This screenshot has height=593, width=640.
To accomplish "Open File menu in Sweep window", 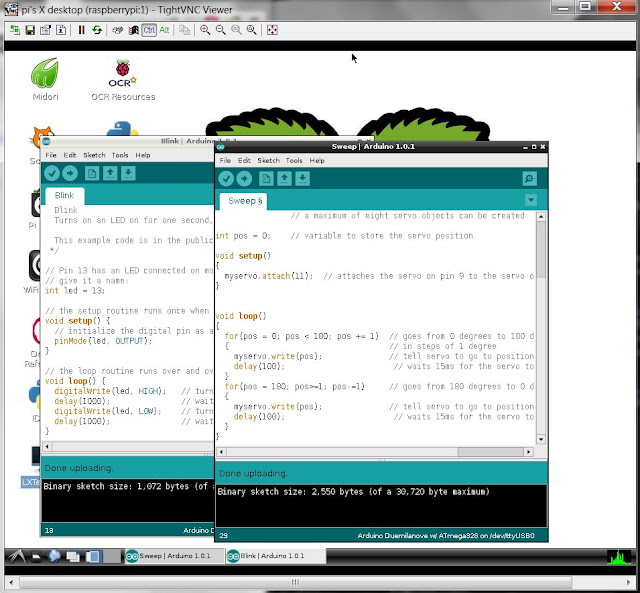I will (225, 160).
